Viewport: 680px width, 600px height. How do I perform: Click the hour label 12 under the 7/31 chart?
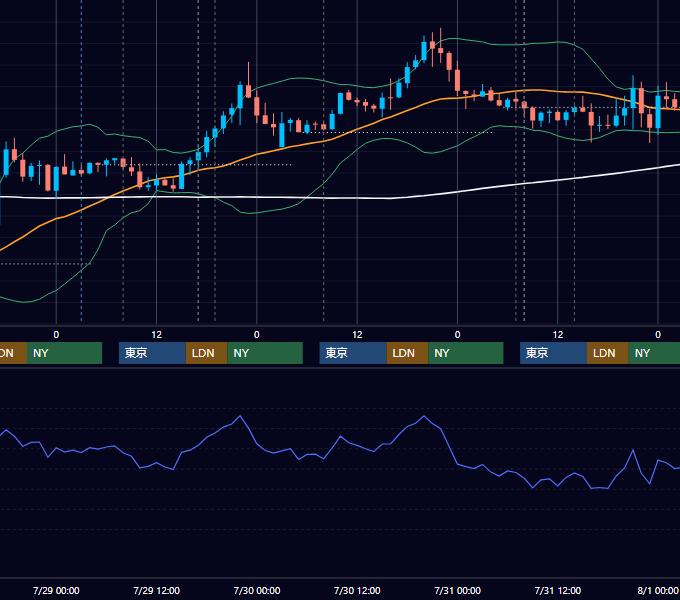[x=558, y=335]
